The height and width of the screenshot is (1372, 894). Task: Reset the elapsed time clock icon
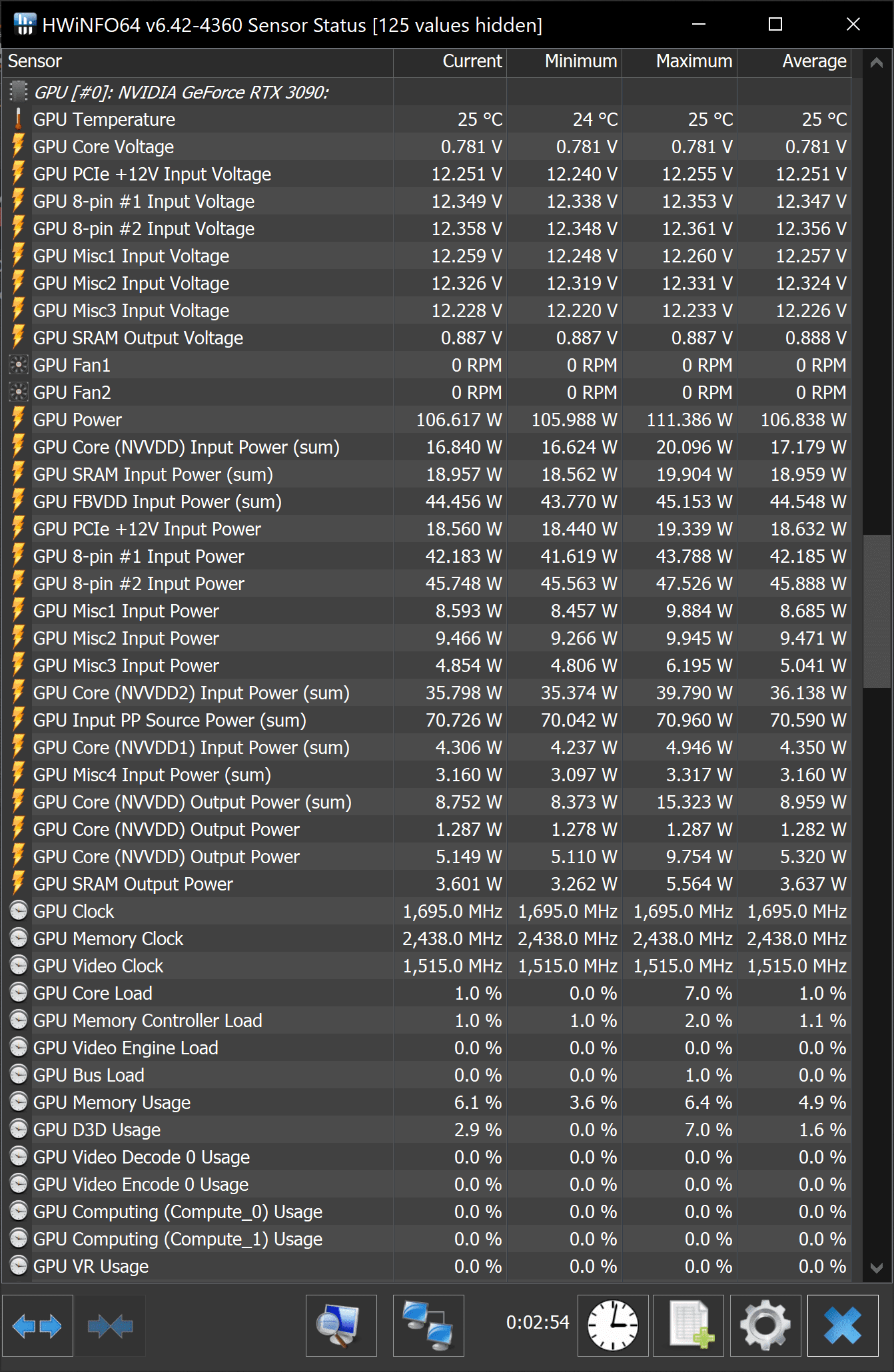(613, 1325)
